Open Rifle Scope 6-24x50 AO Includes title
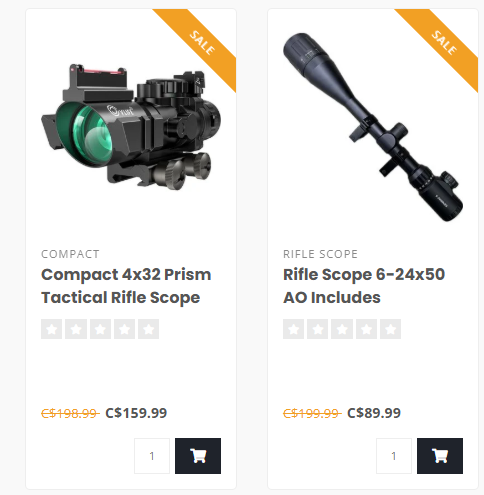 [364, 286]
